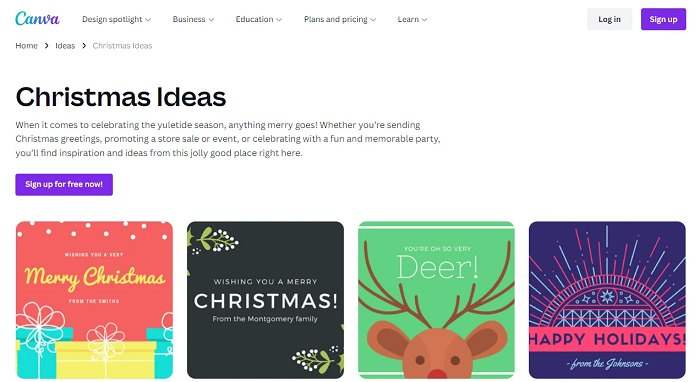Click the Canva logo

click(x=37, y=19)
